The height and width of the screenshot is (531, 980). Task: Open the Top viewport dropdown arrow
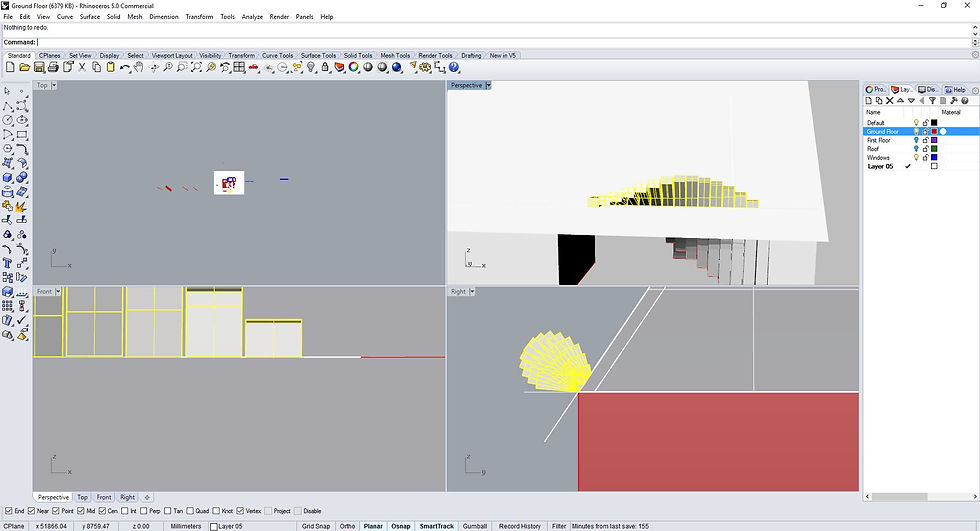[x=54, y=85]
